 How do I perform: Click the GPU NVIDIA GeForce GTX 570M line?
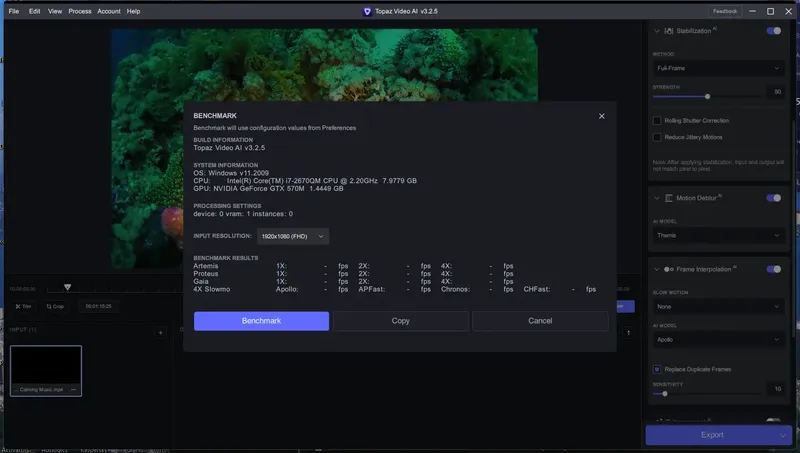(x=268, y=189)
